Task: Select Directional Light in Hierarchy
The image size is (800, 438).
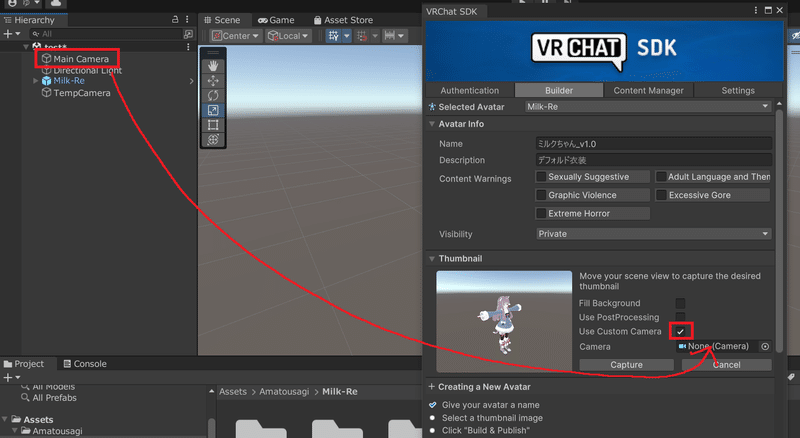Action: [88, 70]
